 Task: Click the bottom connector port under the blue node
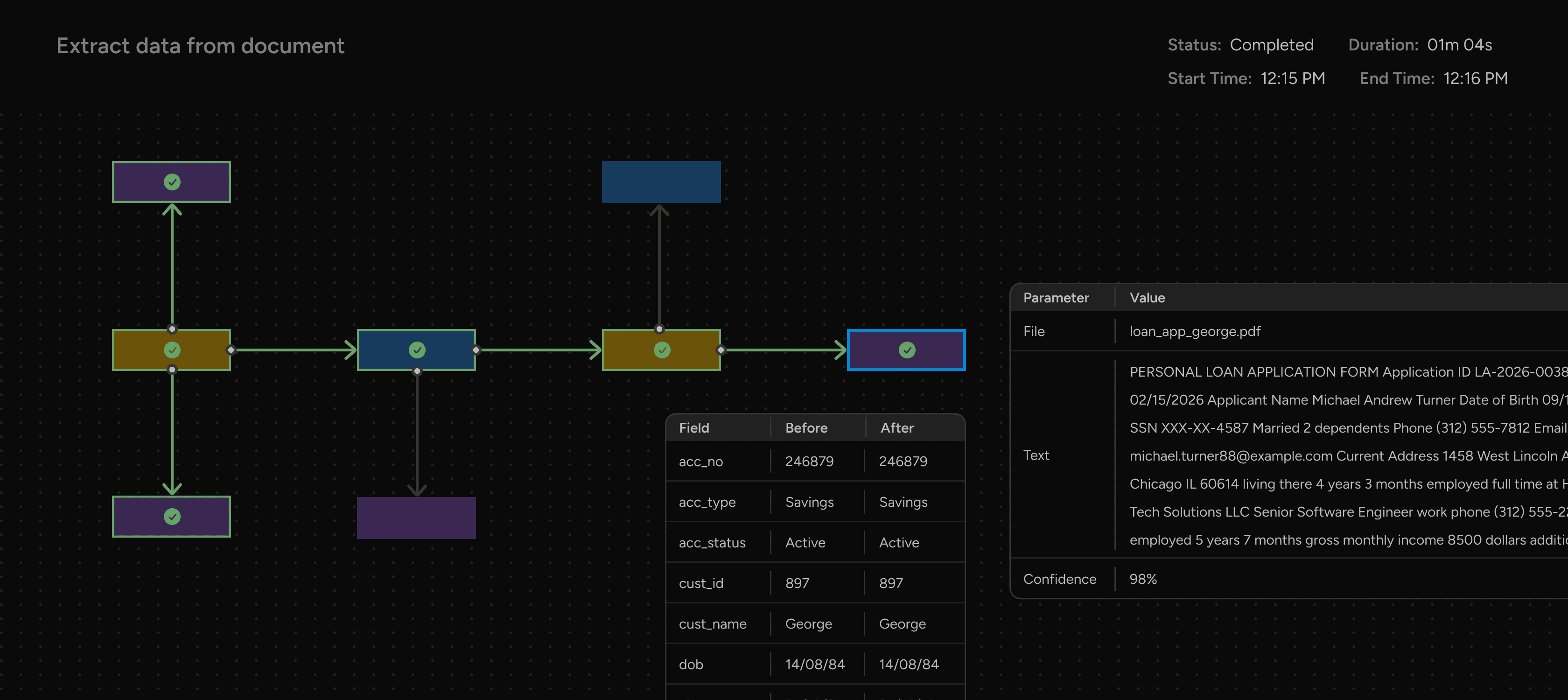point(416,371)
